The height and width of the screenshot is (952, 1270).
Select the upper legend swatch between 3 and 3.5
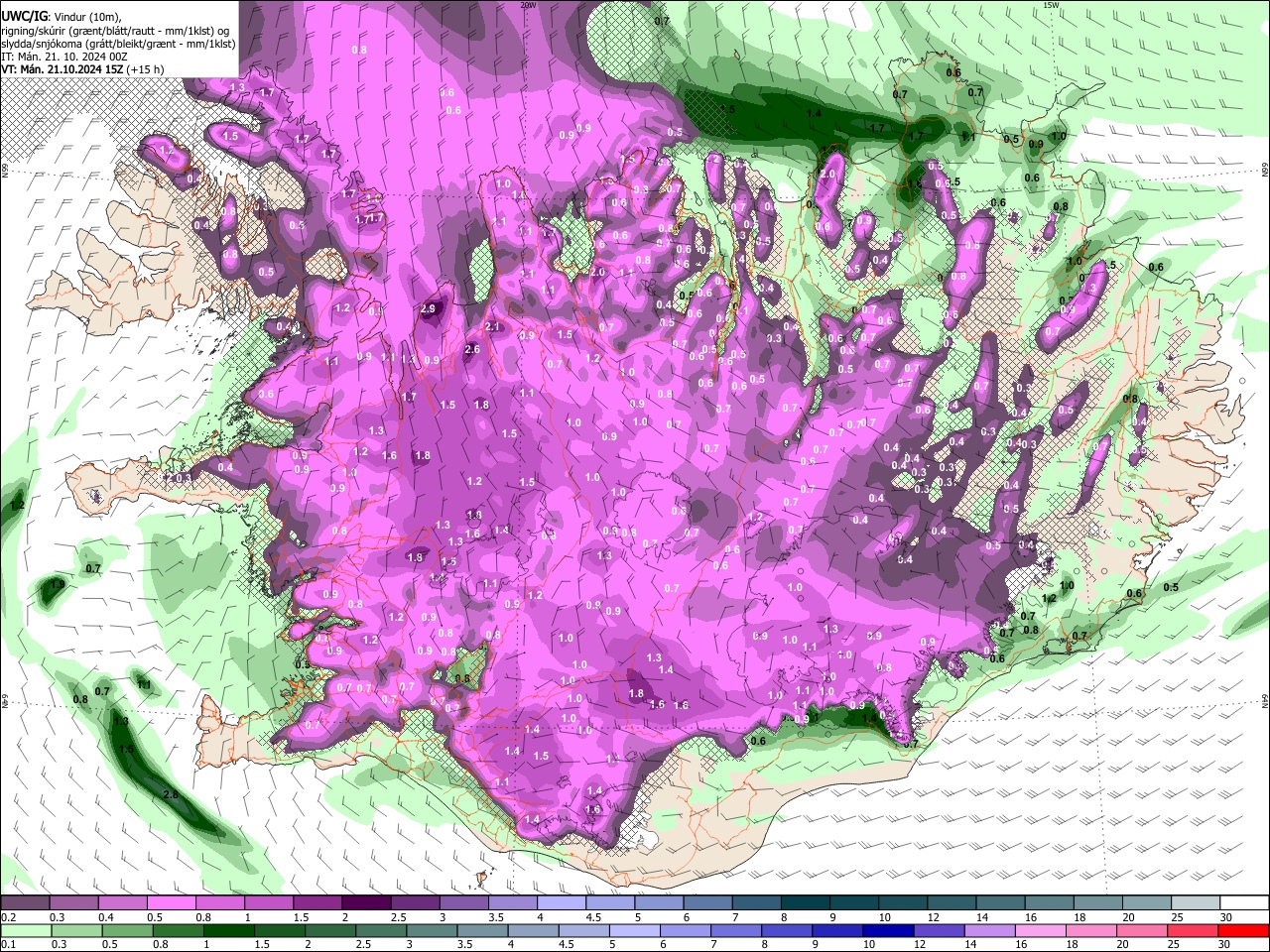click(x=463, y=902)
